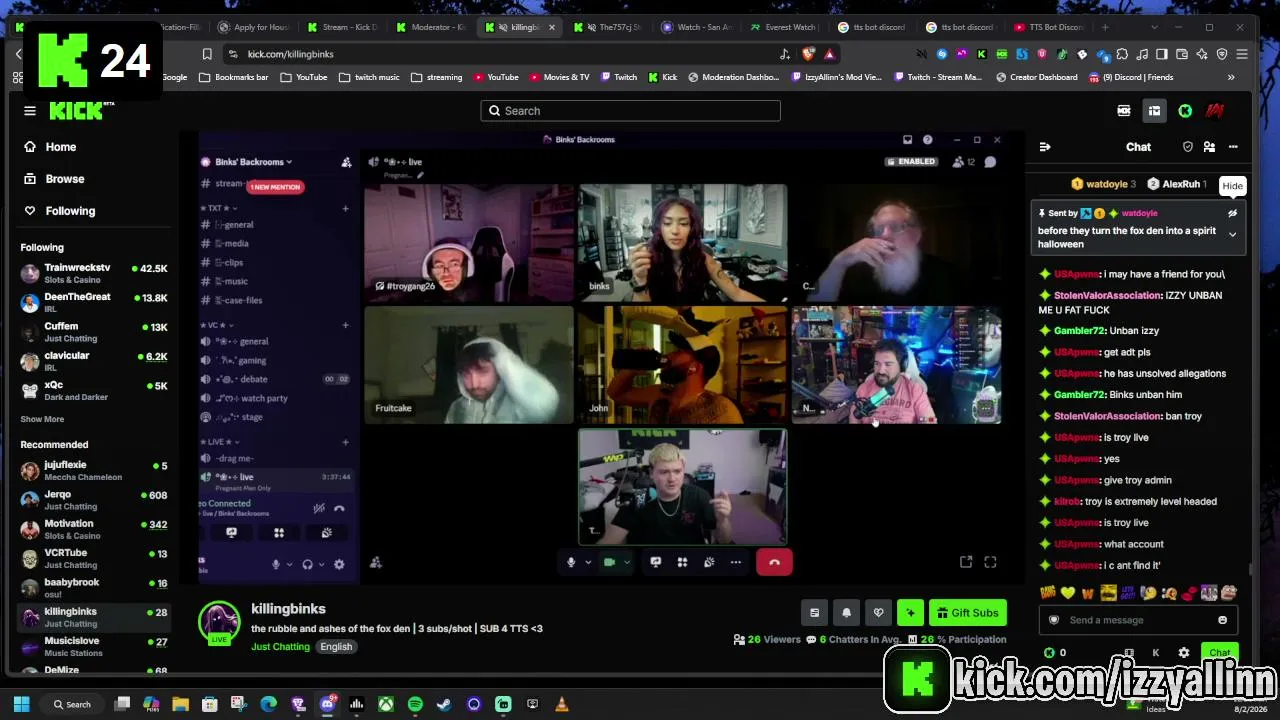Open xQc channel from Following list

tap(94, 390)
